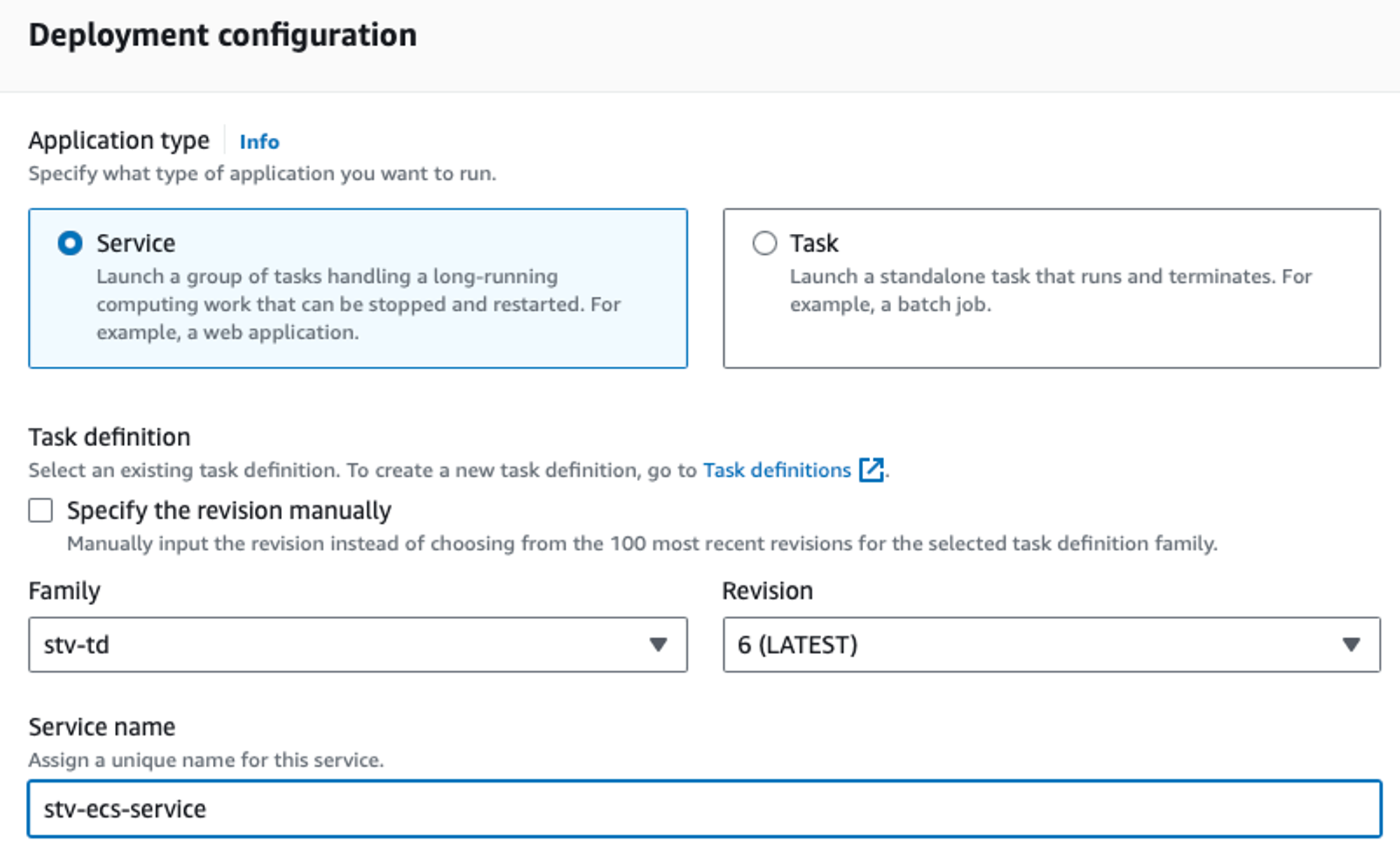The image size is (1400, 864).
Task: Select the Service radio button
Action: pos(70,243)
